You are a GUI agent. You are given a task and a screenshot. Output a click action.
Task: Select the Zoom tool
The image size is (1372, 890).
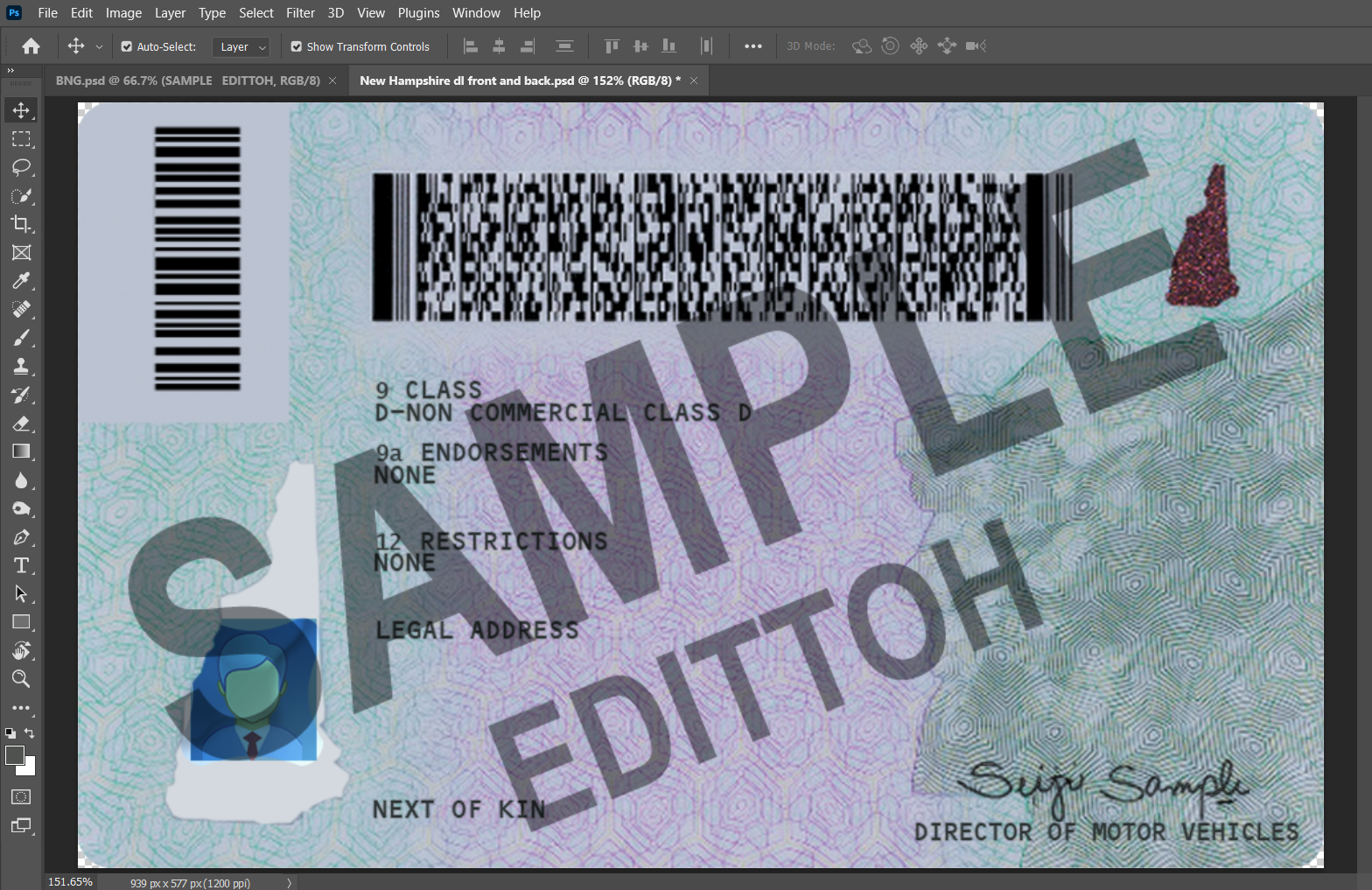coord(21,678)
